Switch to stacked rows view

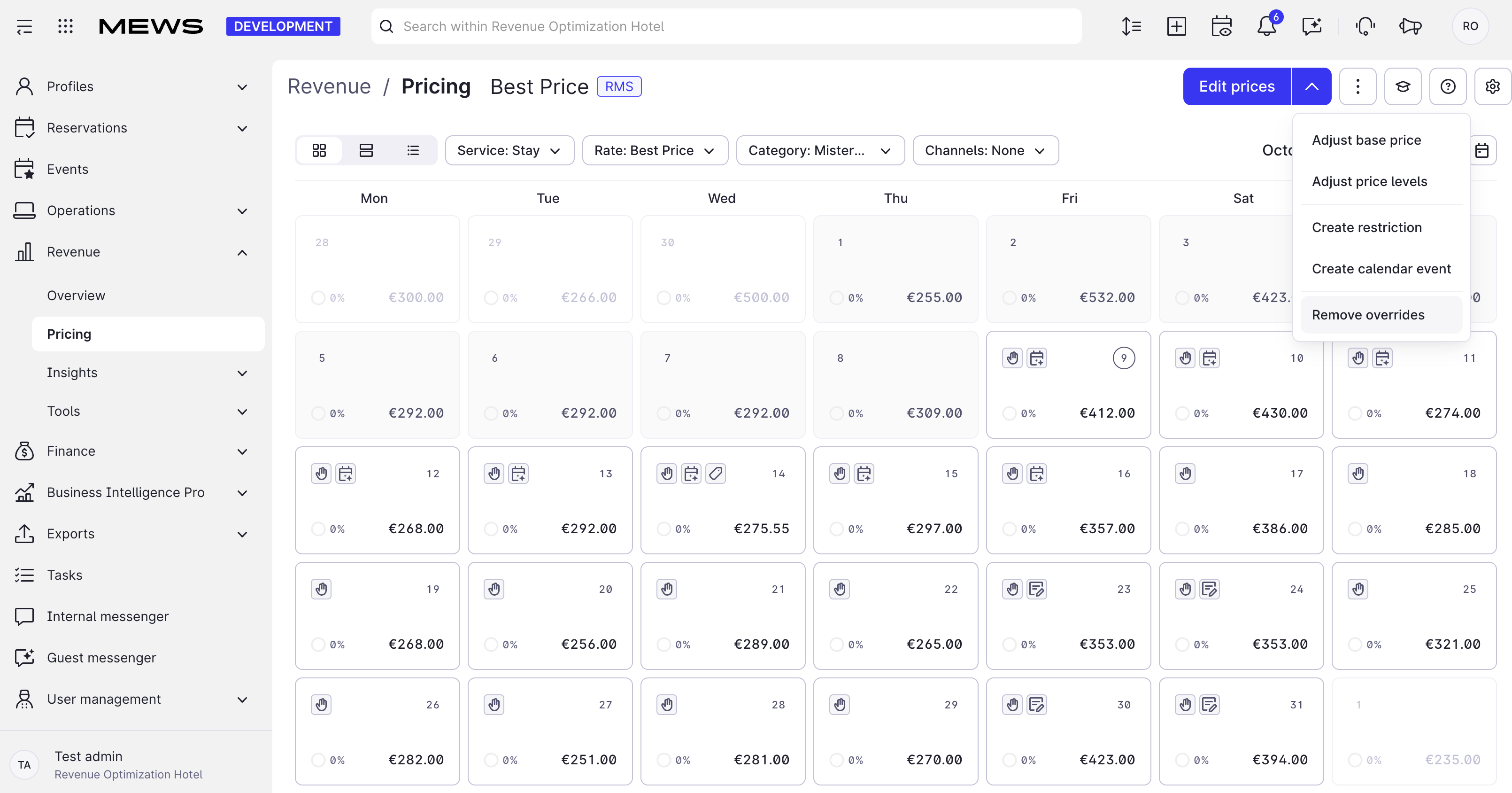tap(366, 150)
